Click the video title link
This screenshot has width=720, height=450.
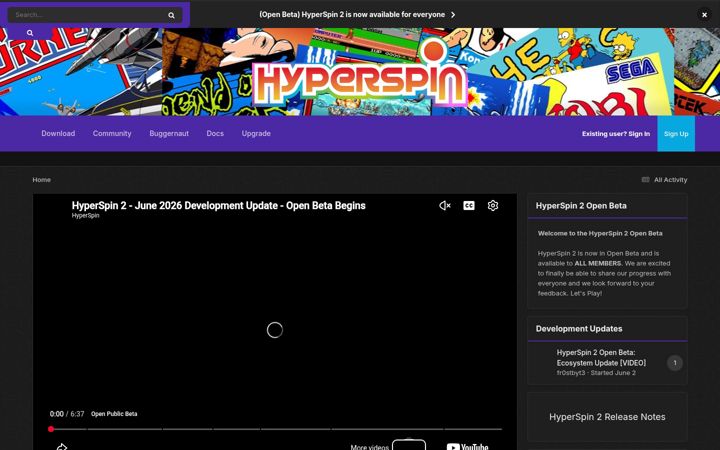tap(219, 206)
